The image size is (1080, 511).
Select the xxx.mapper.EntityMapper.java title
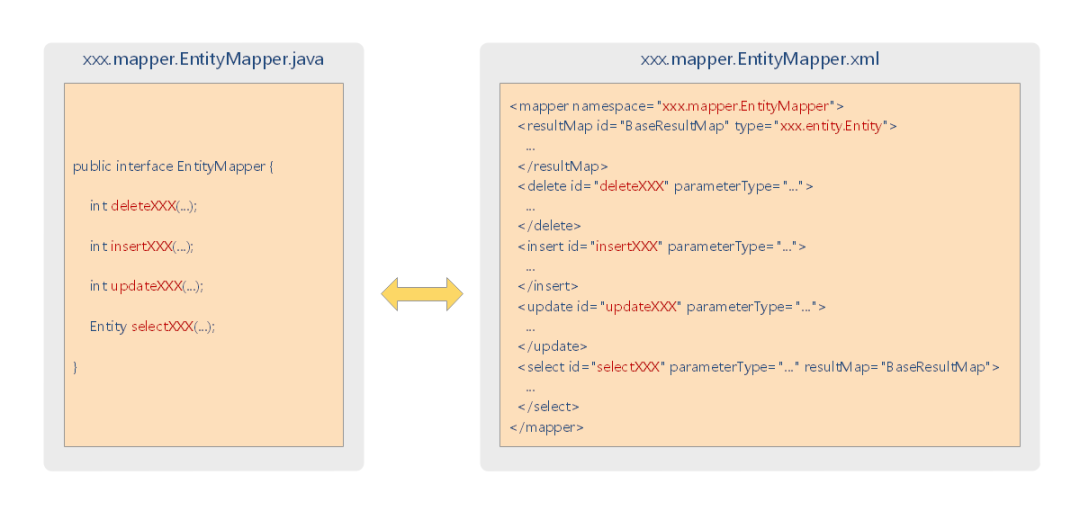click(203, 59)
